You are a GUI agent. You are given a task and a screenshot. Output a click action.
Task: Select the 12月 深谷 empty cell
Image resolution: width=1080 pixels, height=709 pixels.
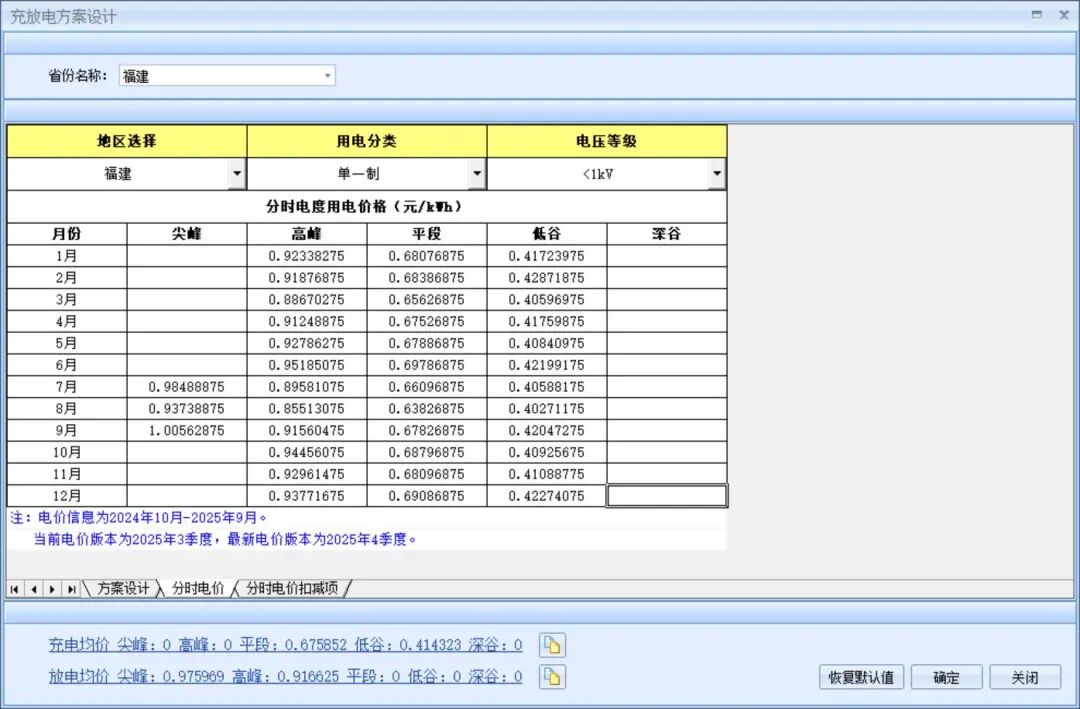tap(666, 496)
